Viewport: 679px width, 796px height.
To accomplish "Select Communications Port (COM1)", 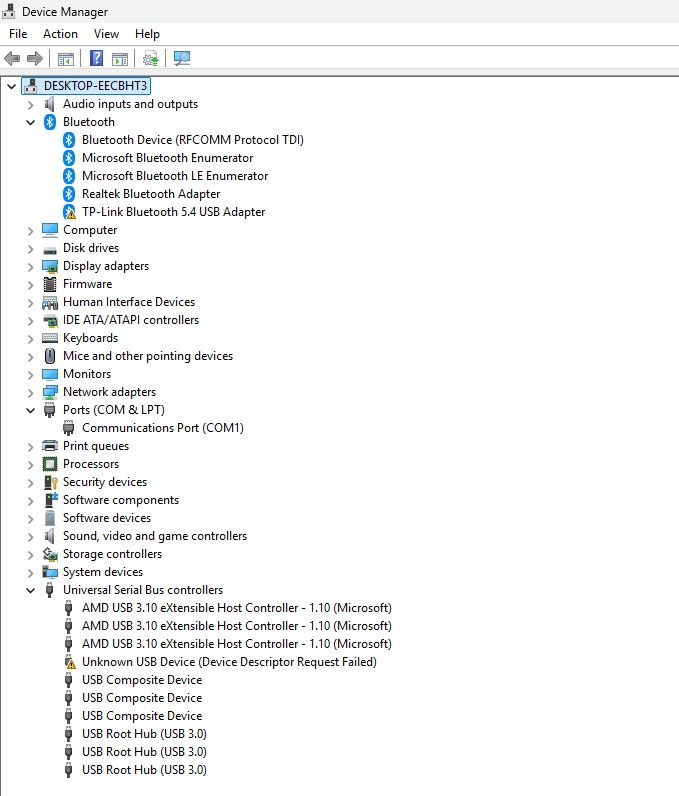I will coord(162,428).
